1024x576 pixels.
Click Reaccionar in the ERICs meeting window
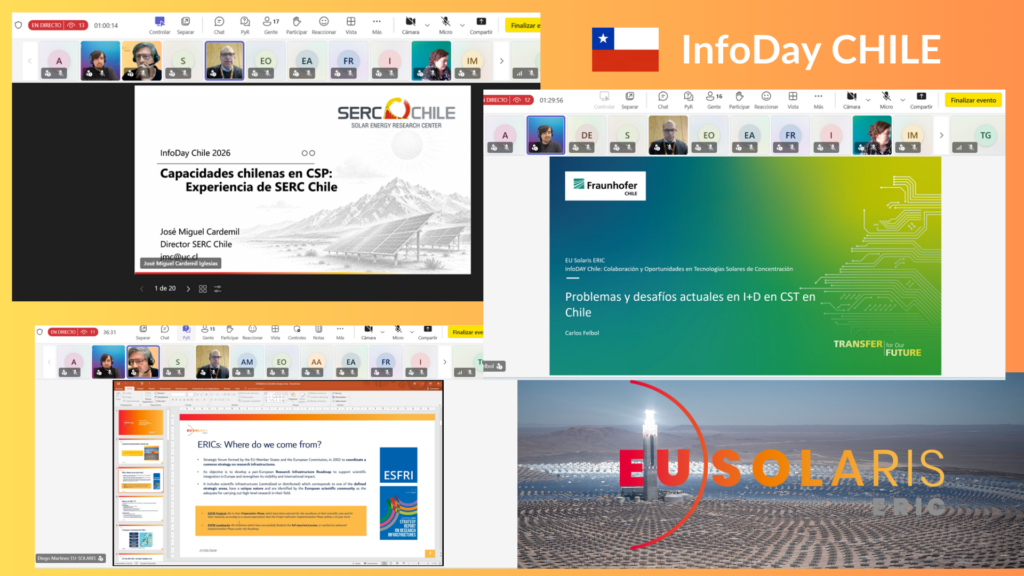(252, 332)
